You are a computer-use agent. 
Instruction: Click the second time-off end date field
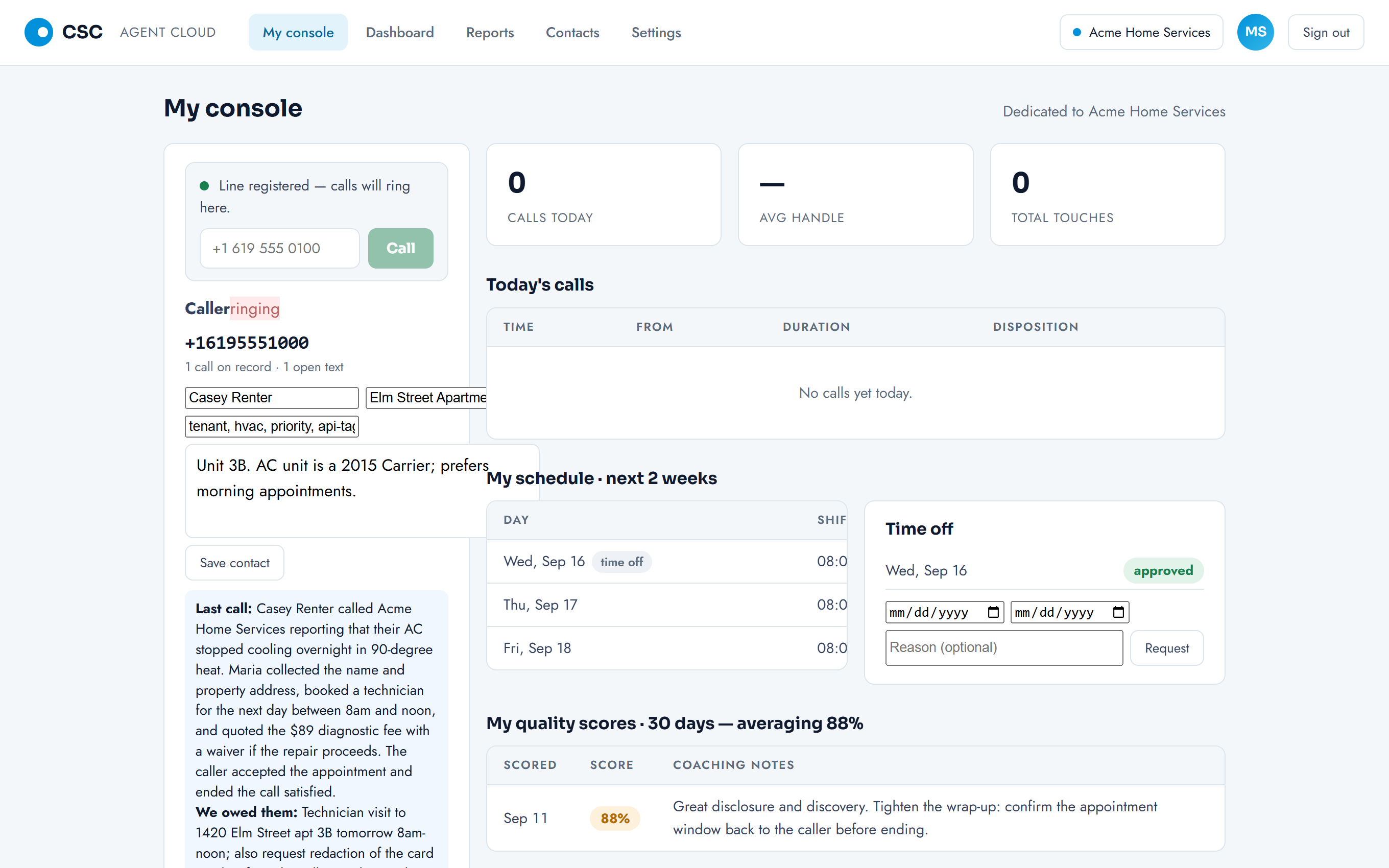(1069, 612)
